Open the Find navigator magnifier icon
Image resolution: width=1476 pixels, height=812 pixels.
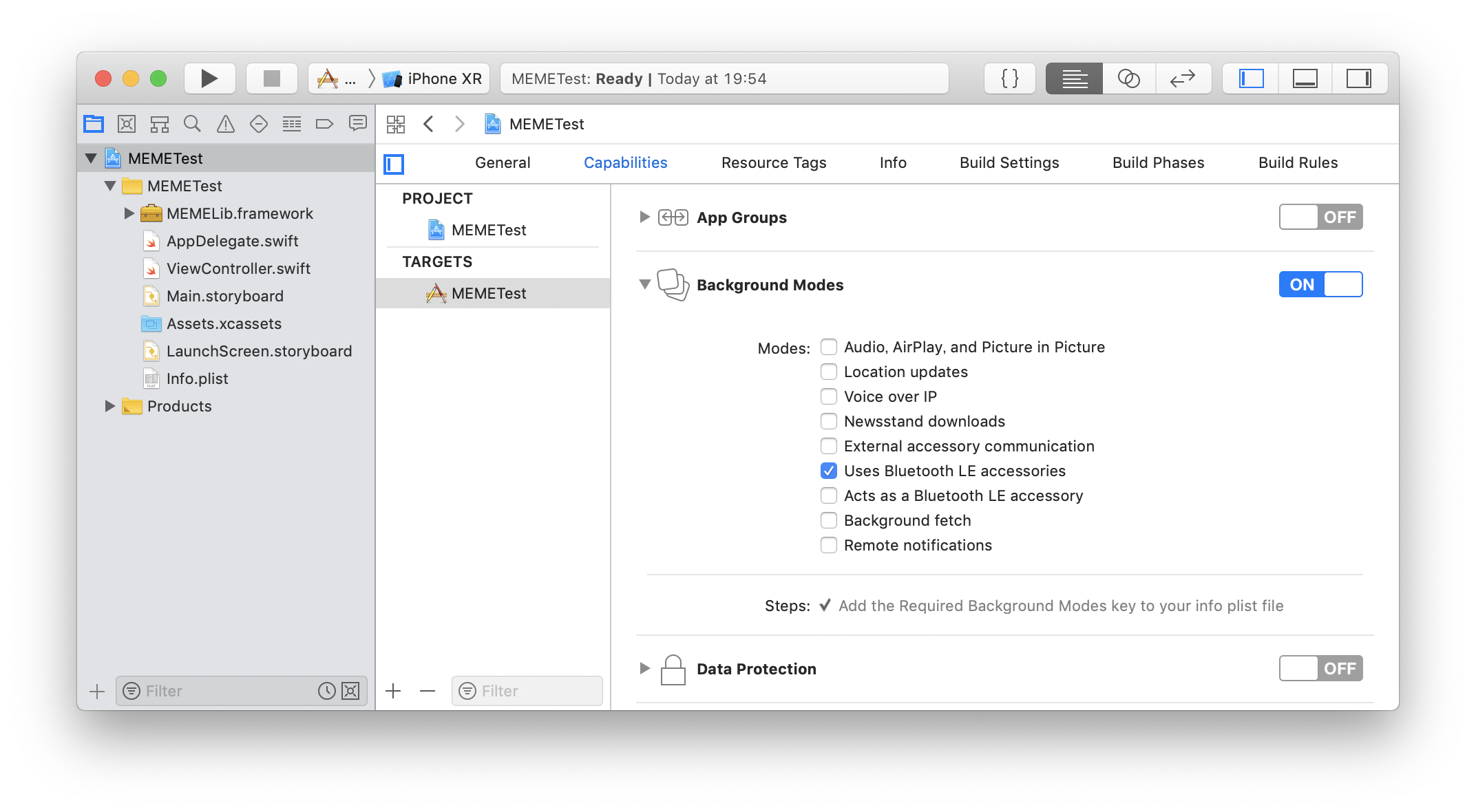pos(192,124)
